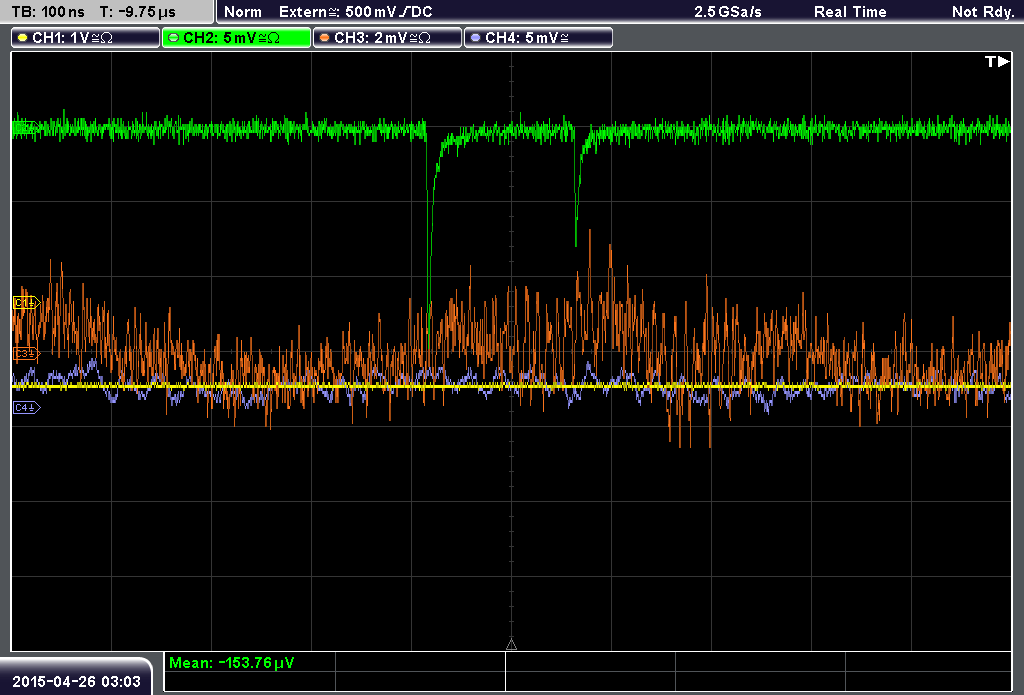Click the C1 ground level marker
Screen dimensions: 1024x695
click(x=27, y=302)
